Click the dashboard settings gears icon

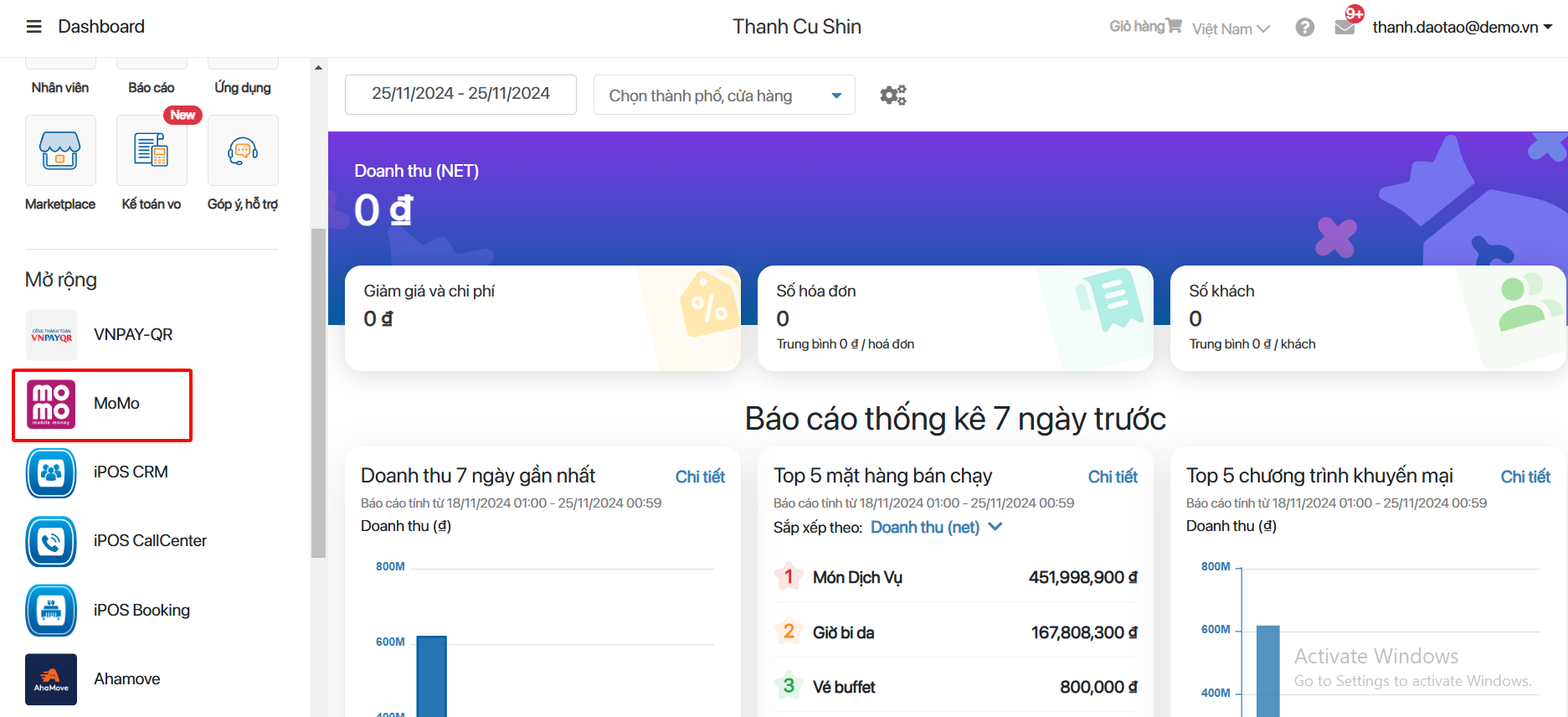pos(892,95)
